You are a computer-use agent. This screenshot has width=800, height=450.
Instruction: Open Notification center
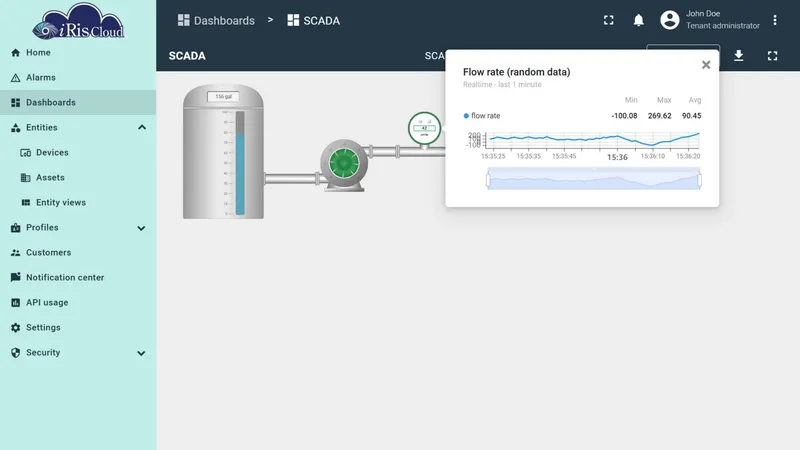pyautogui.click(x=78, y=278)
